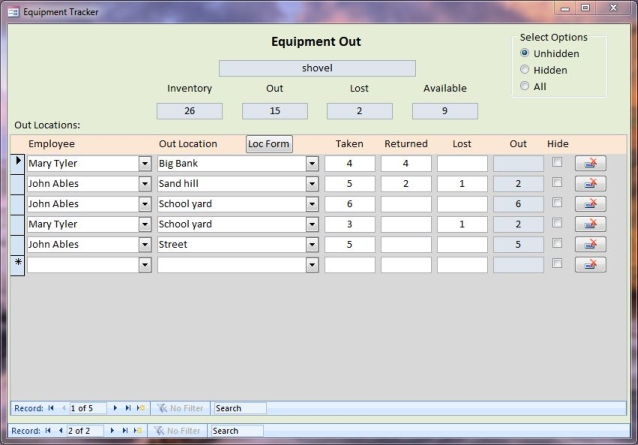Jump to last record in the '2 of 2' navigator
638x445 pixels.
pos(125,430)
